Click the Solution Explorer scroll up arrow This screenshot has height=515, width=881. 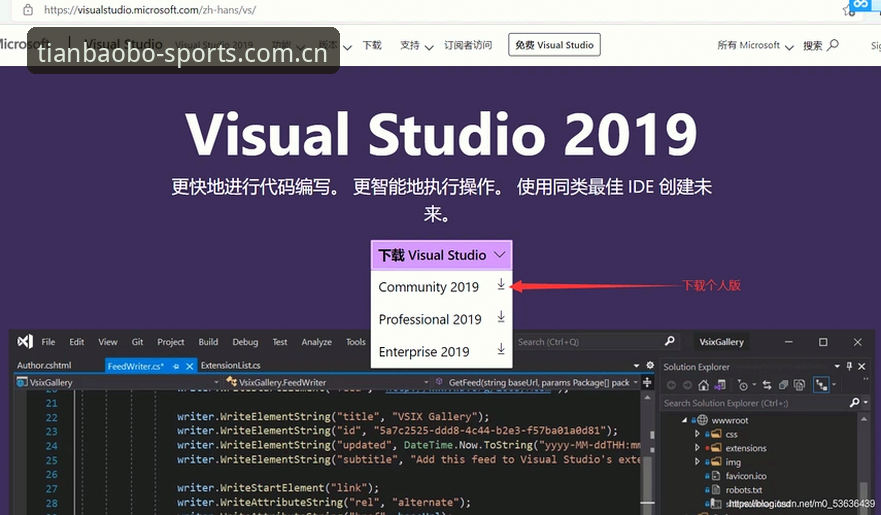864,420
